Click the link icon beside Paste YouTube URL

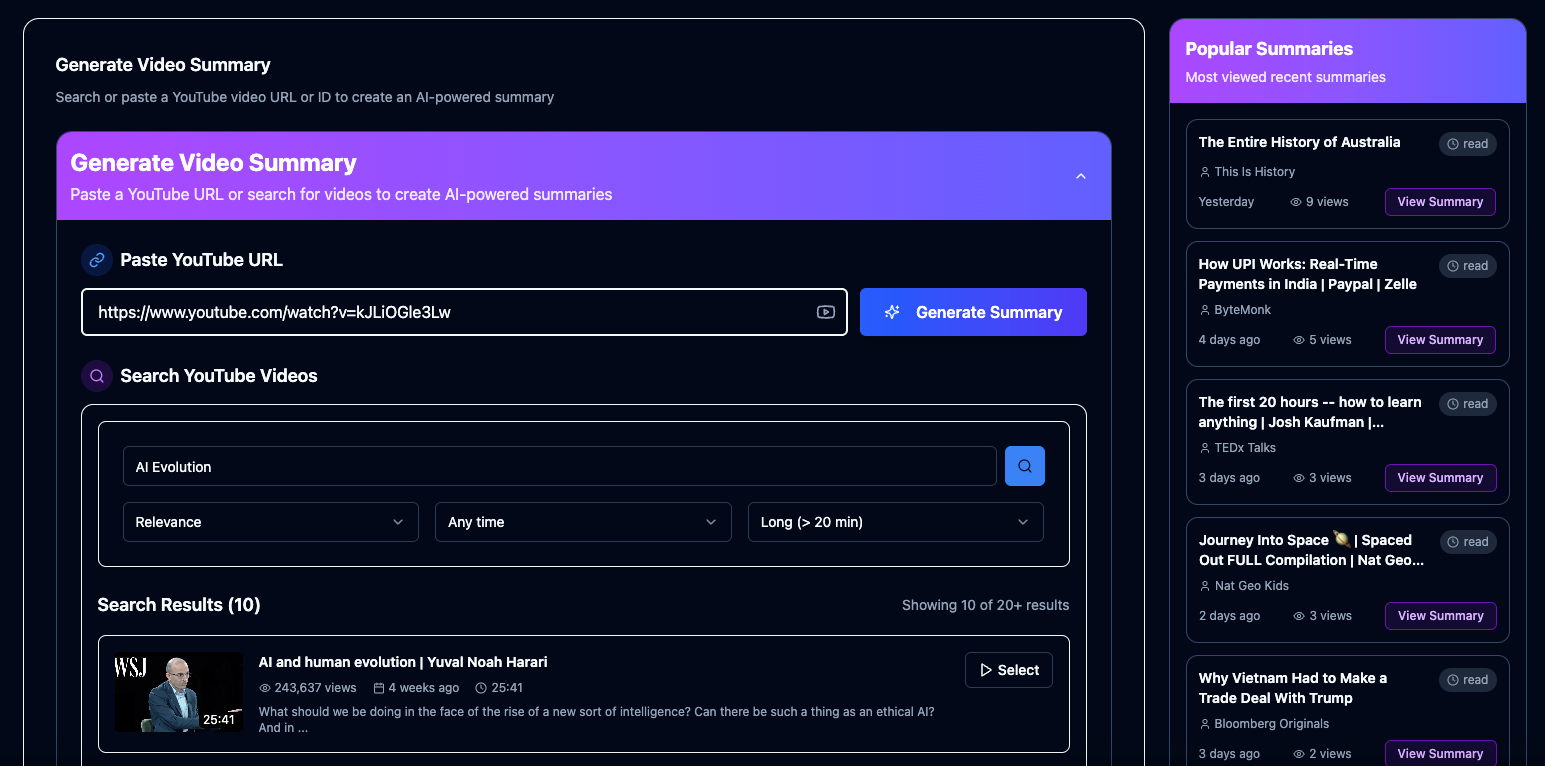(x=97, y=260)
